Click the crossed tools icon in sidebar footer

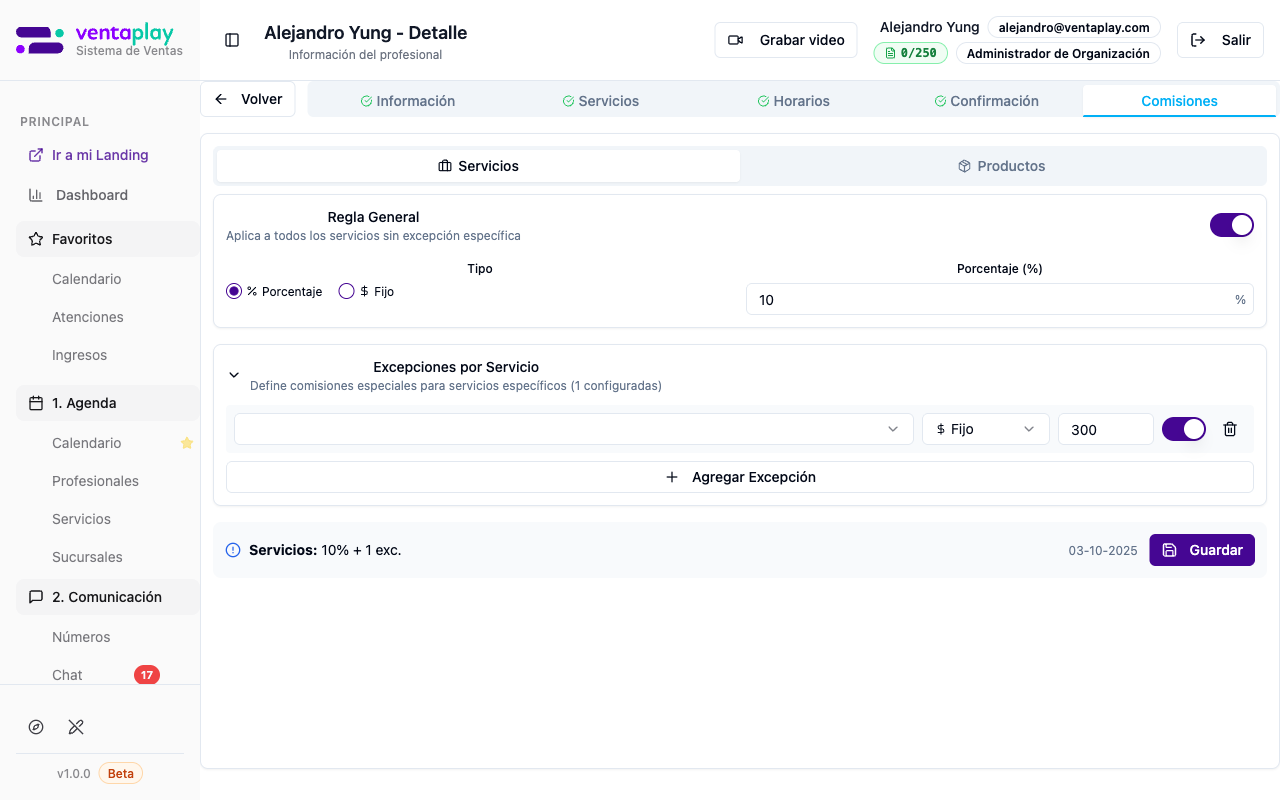tap(76, 727)
